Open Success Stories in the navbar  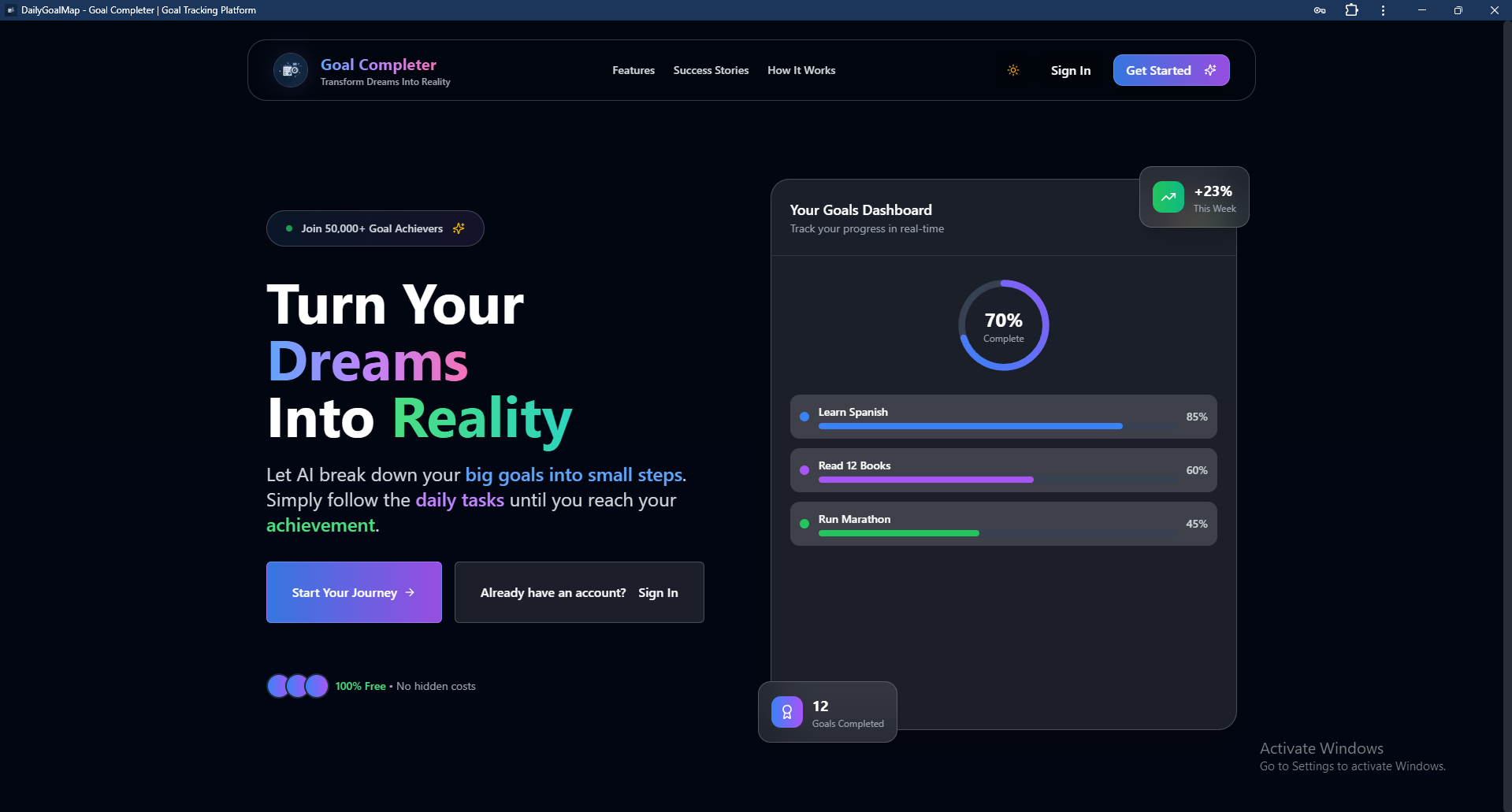coord(711,70)
